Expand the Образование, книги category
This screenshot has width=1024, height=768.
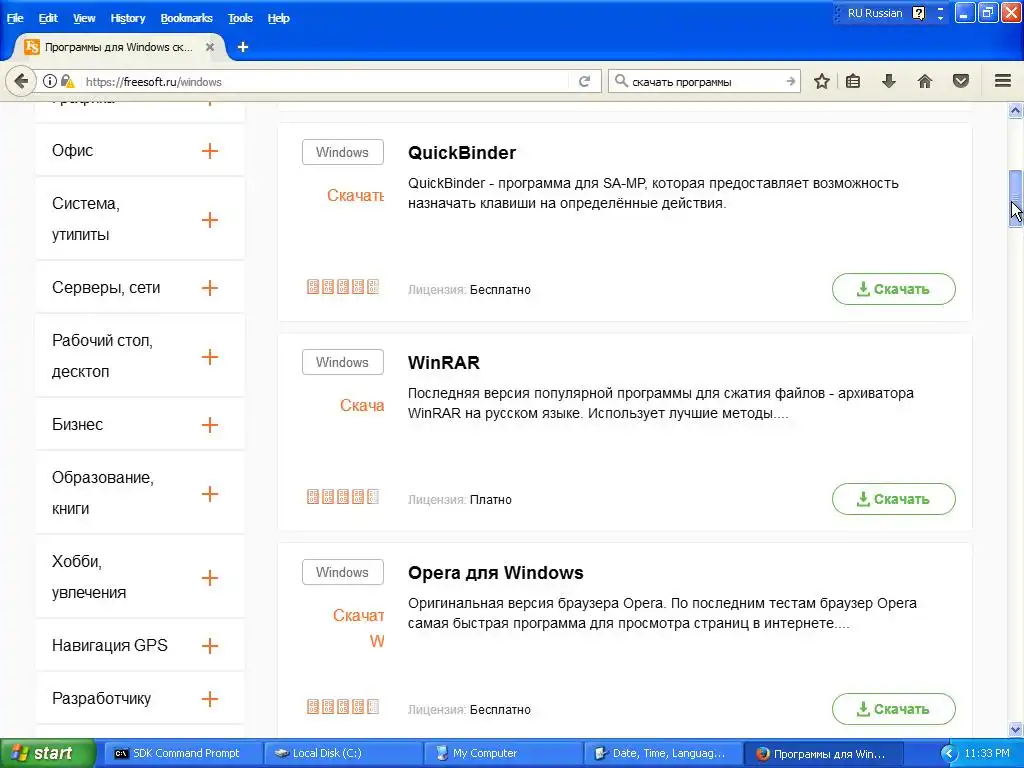(x=210, y=494)
